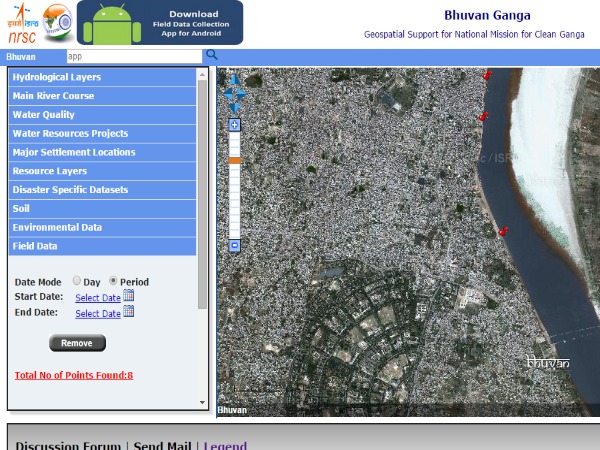Pan the map right with the arrow
The height and width of the screenshot is (450, 600).
pos(242,94)
